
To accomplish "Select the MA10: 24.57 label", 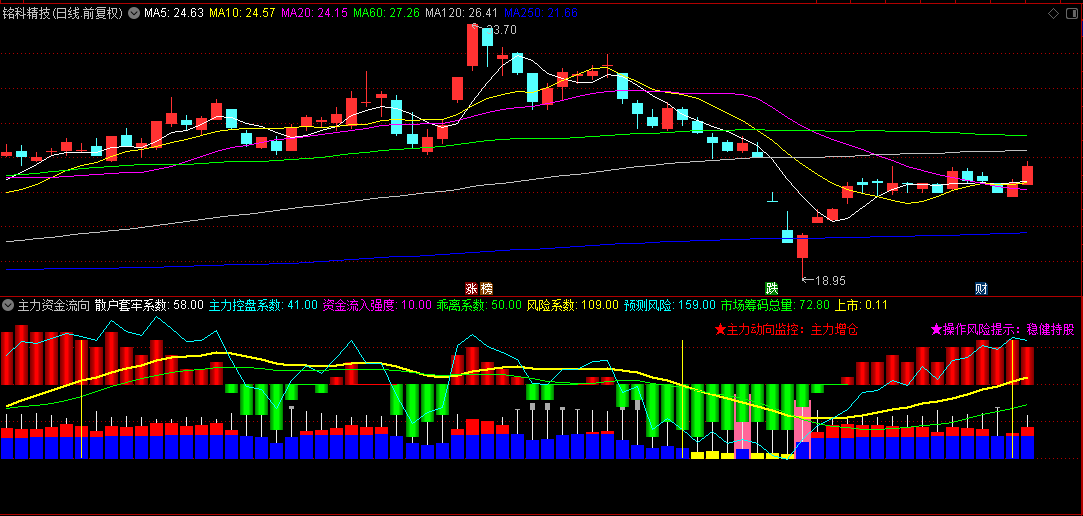I will (x=242, y=12).
